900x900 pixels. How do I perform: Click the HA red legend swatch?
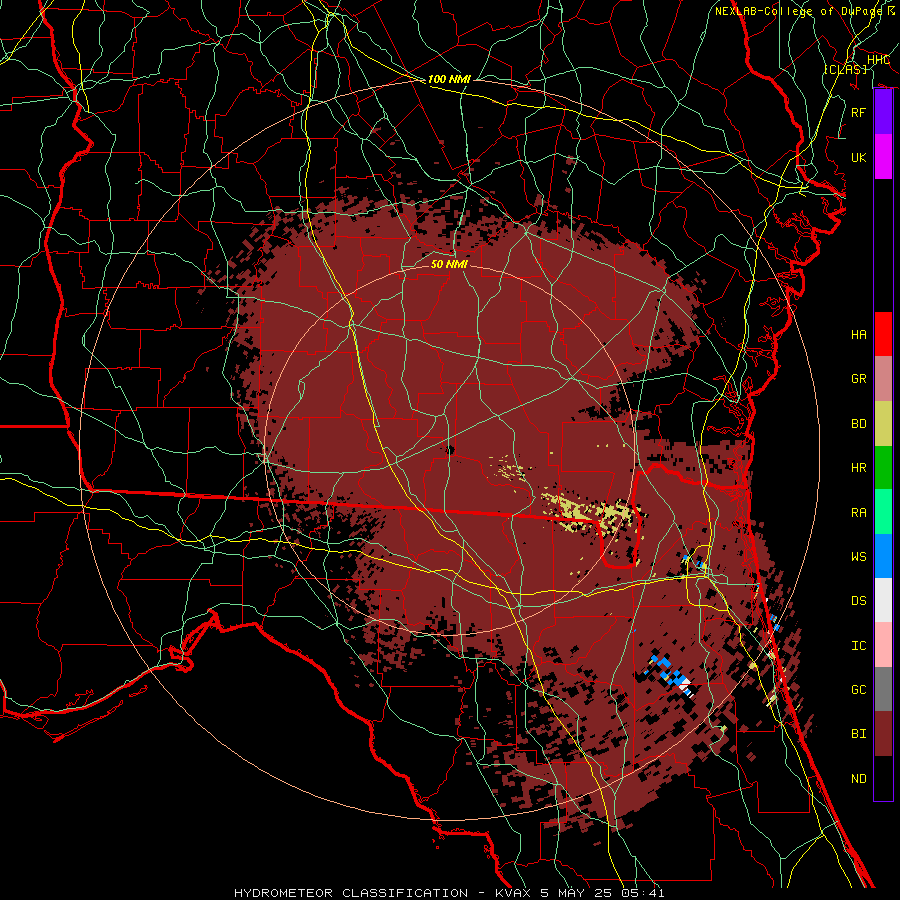click(x=883, y=334)
